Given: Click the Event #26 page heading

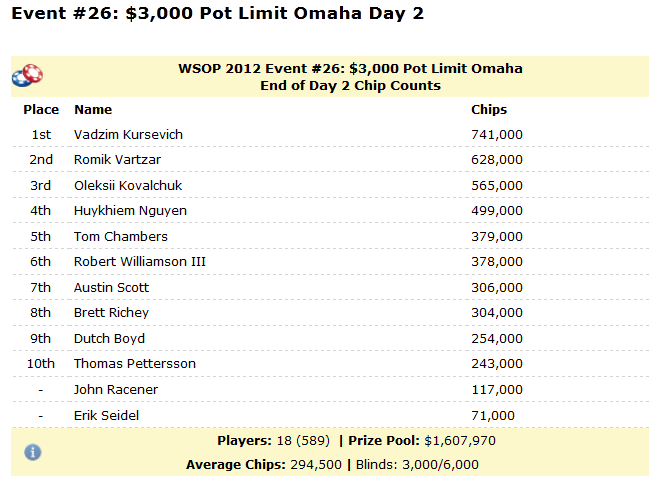Looking at the screenshot, I should pyautogui.click(x=218, y=13).
